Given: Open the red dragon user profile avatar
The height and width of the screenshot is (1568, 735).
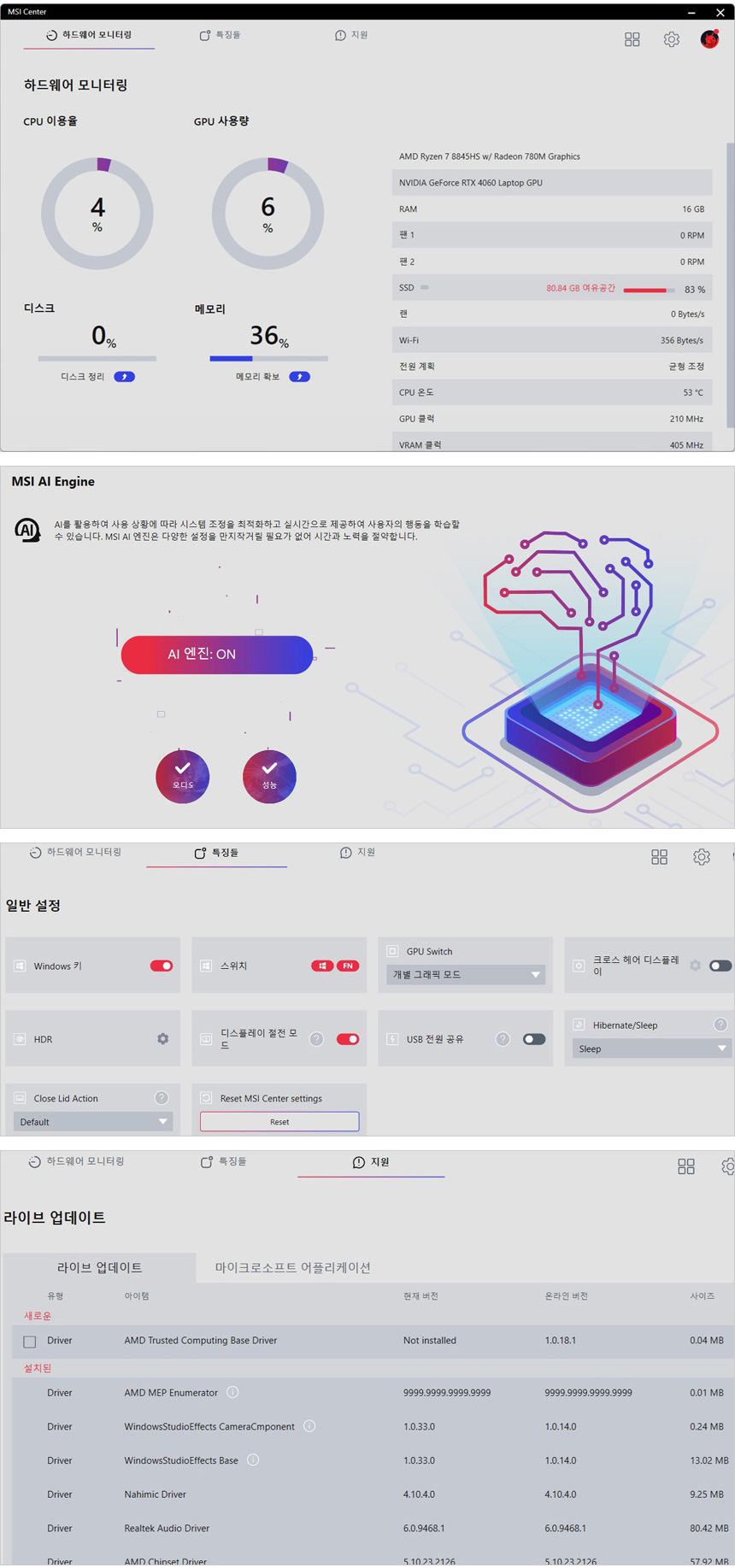Looking at the screenshot, I should (709, 38).
